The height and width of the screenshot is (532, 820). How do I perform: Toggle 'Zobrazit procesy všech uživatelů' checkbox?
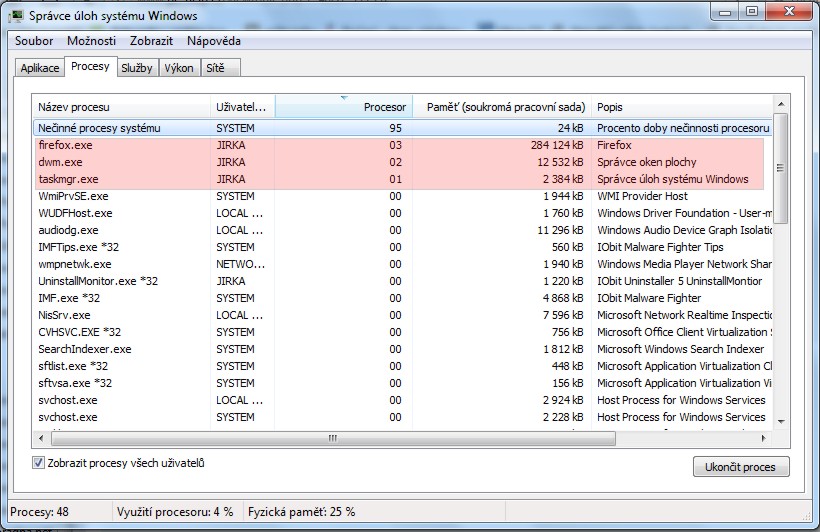(39, 463)
